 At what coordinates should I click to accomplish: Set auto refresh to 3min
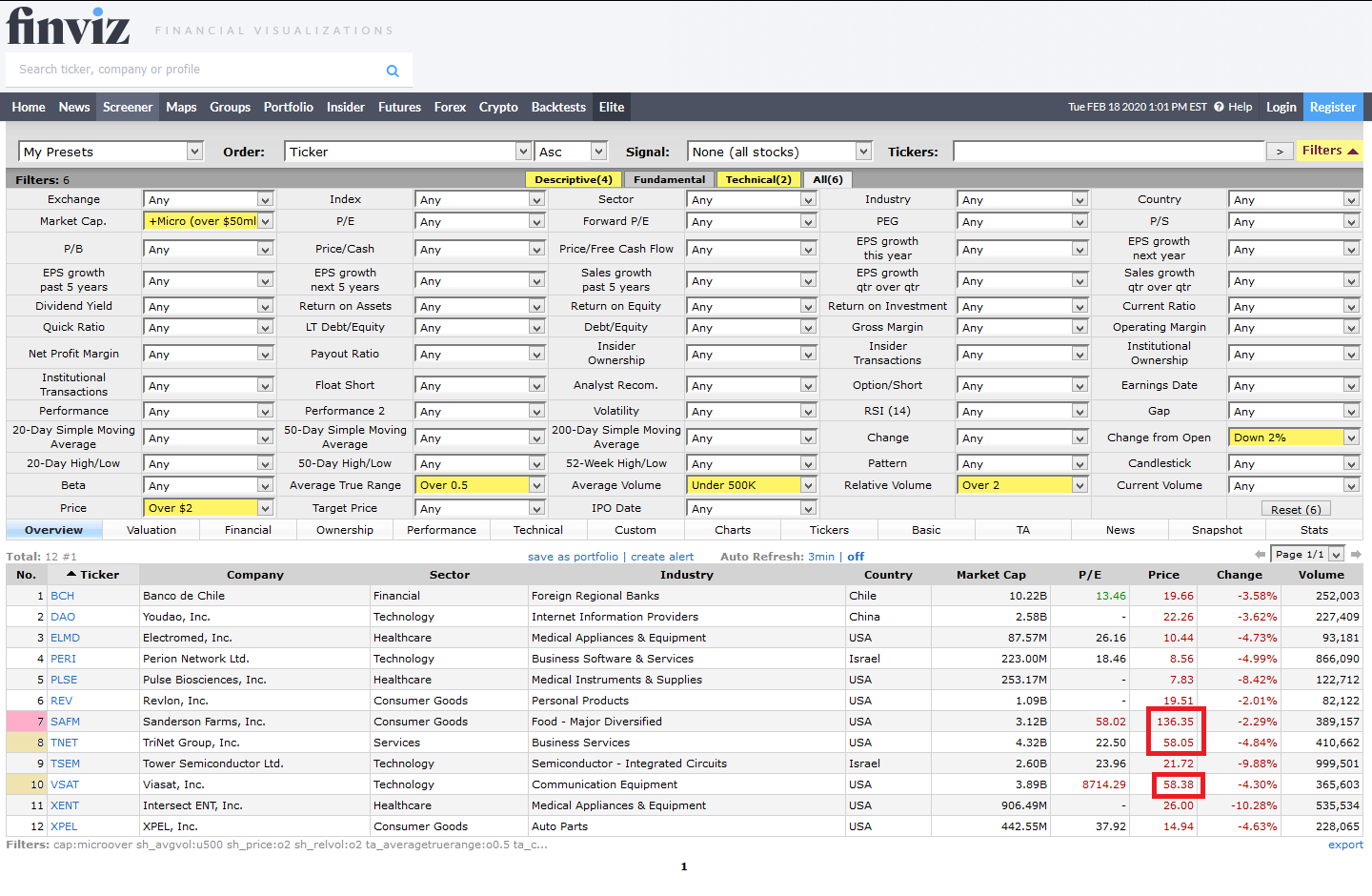click(x=820, y=557)
